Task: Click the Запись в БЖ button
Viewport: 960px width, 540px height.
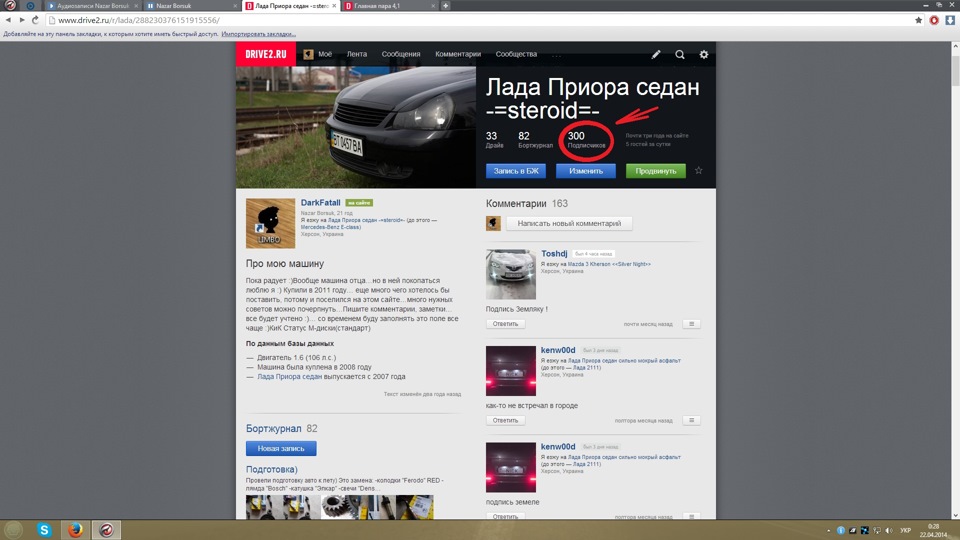Action: click(x=516, y=171)
